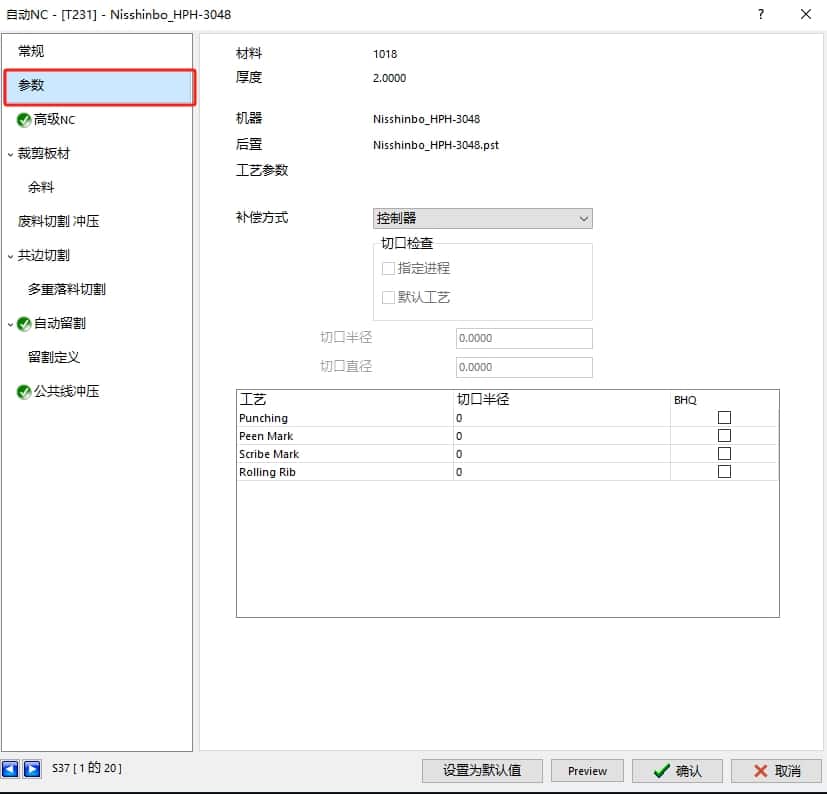The image size is (827, 794).
Task: Enable BHQ checkbox for Punching row
Action: tap(724, 418)
